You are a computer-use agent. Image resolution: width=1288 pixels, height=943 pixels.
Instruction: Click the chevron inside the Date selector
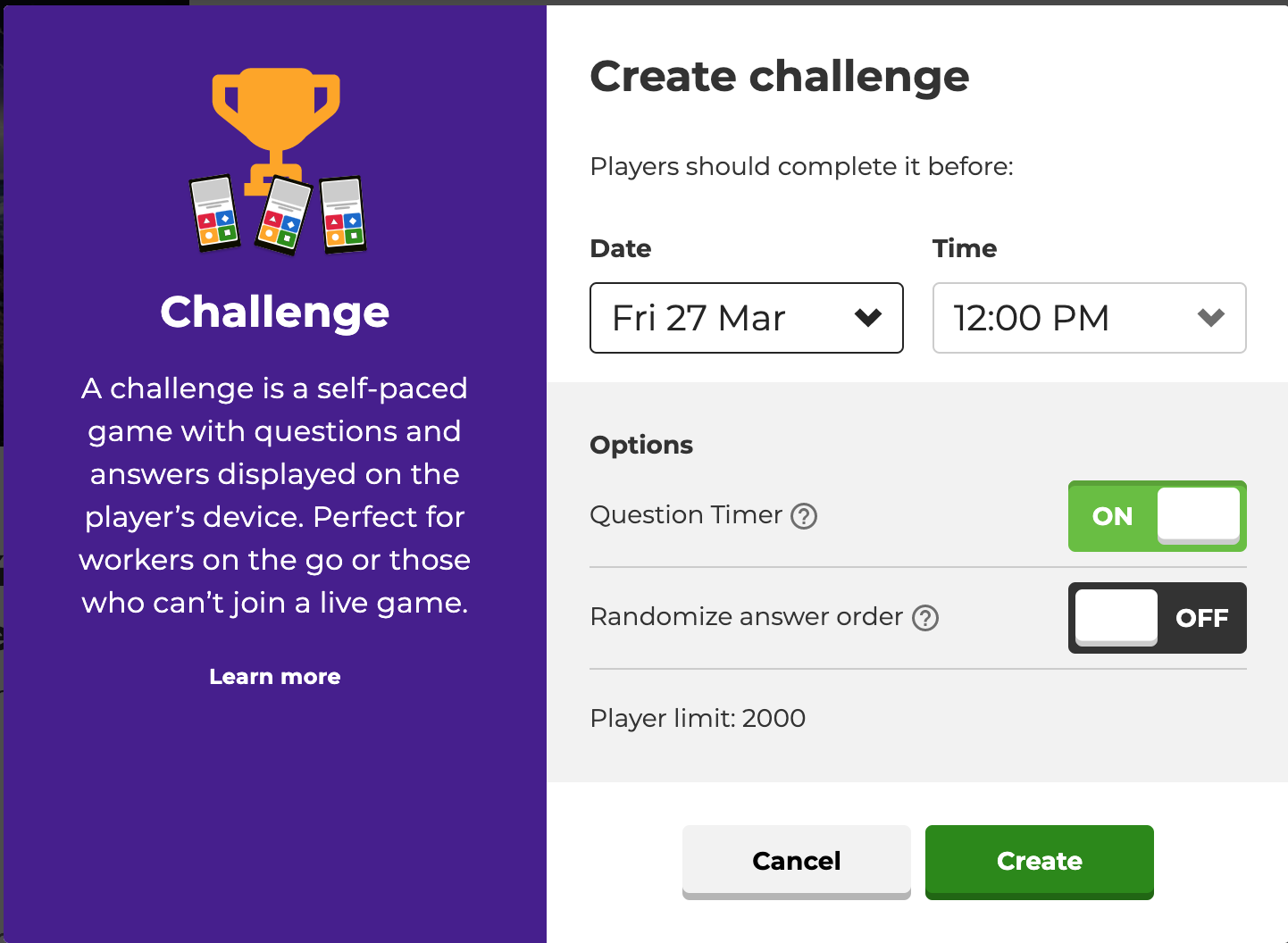point(866,318)
